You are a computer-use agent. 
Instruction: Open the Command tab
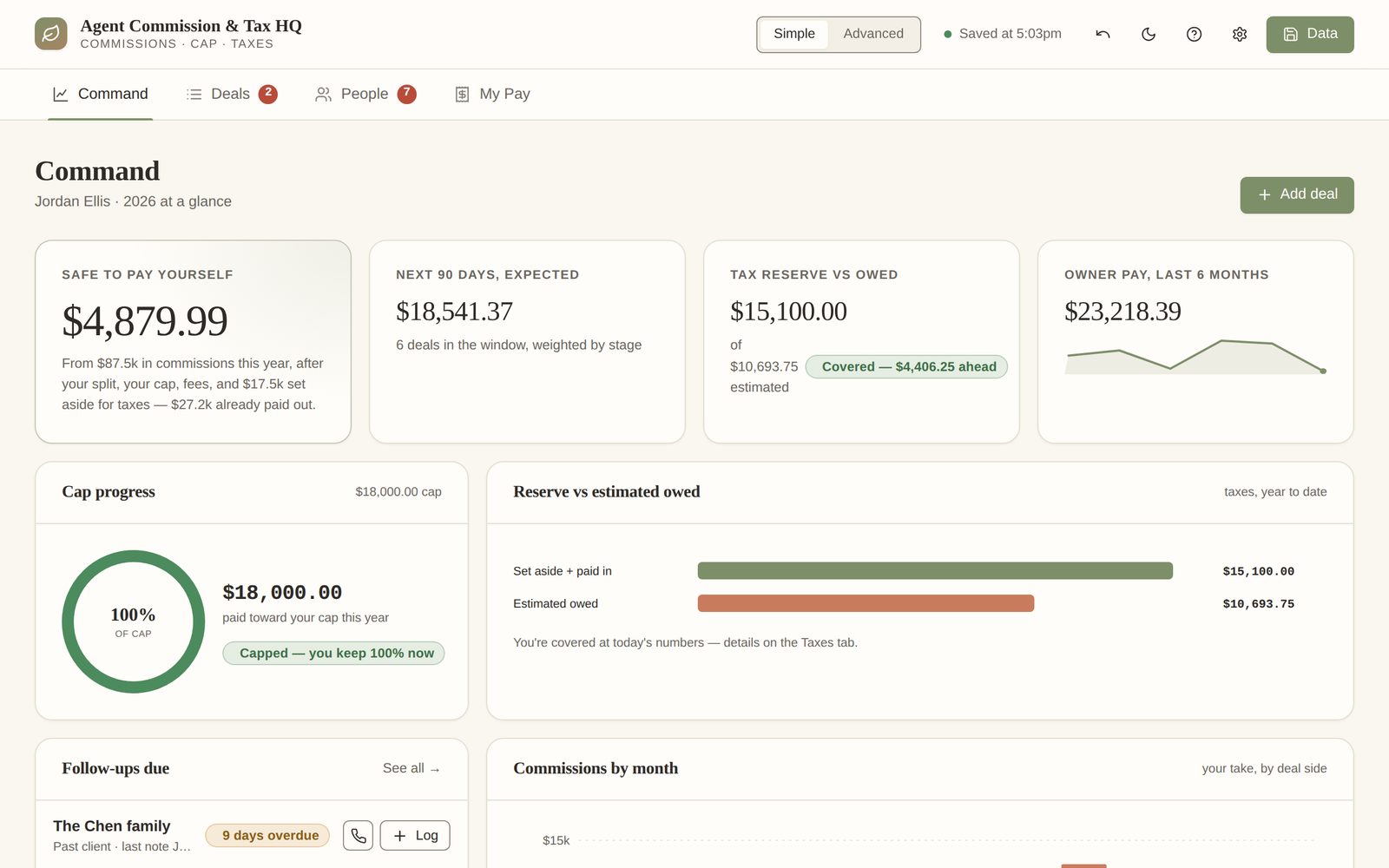pyautogui.click(x=101, y=94)
